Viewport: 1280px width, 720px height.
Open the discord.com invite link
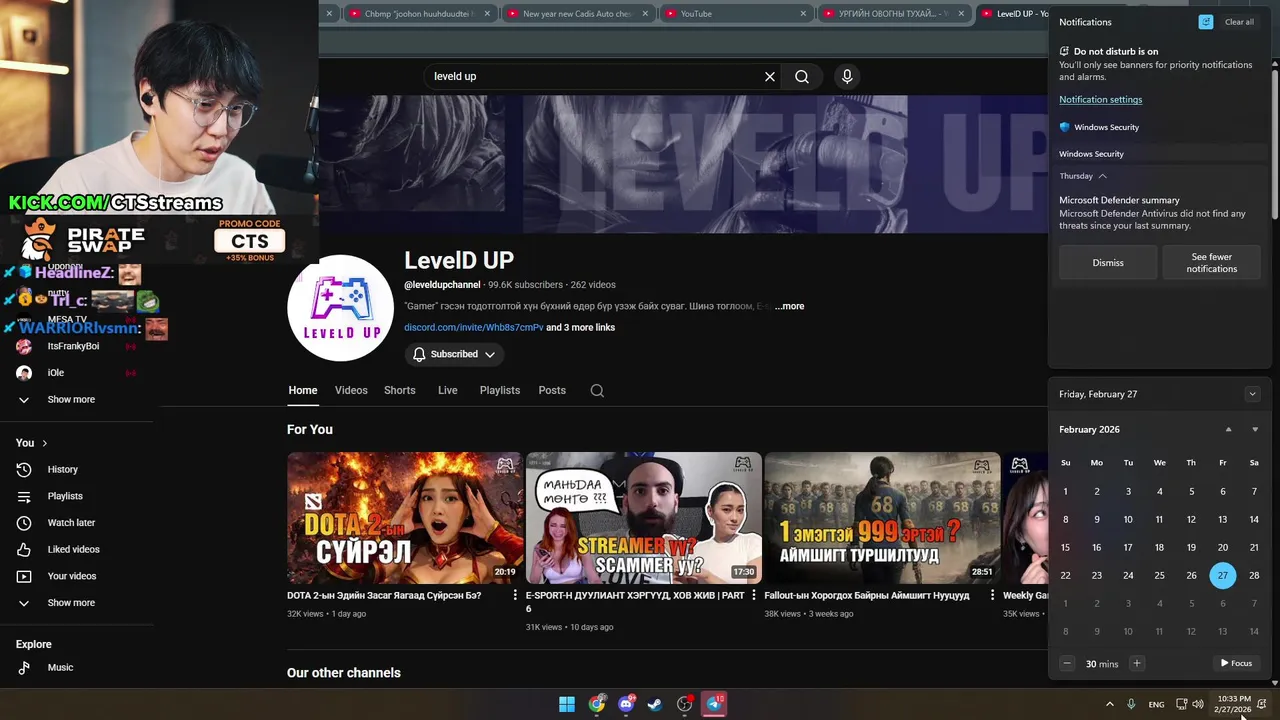474,327
